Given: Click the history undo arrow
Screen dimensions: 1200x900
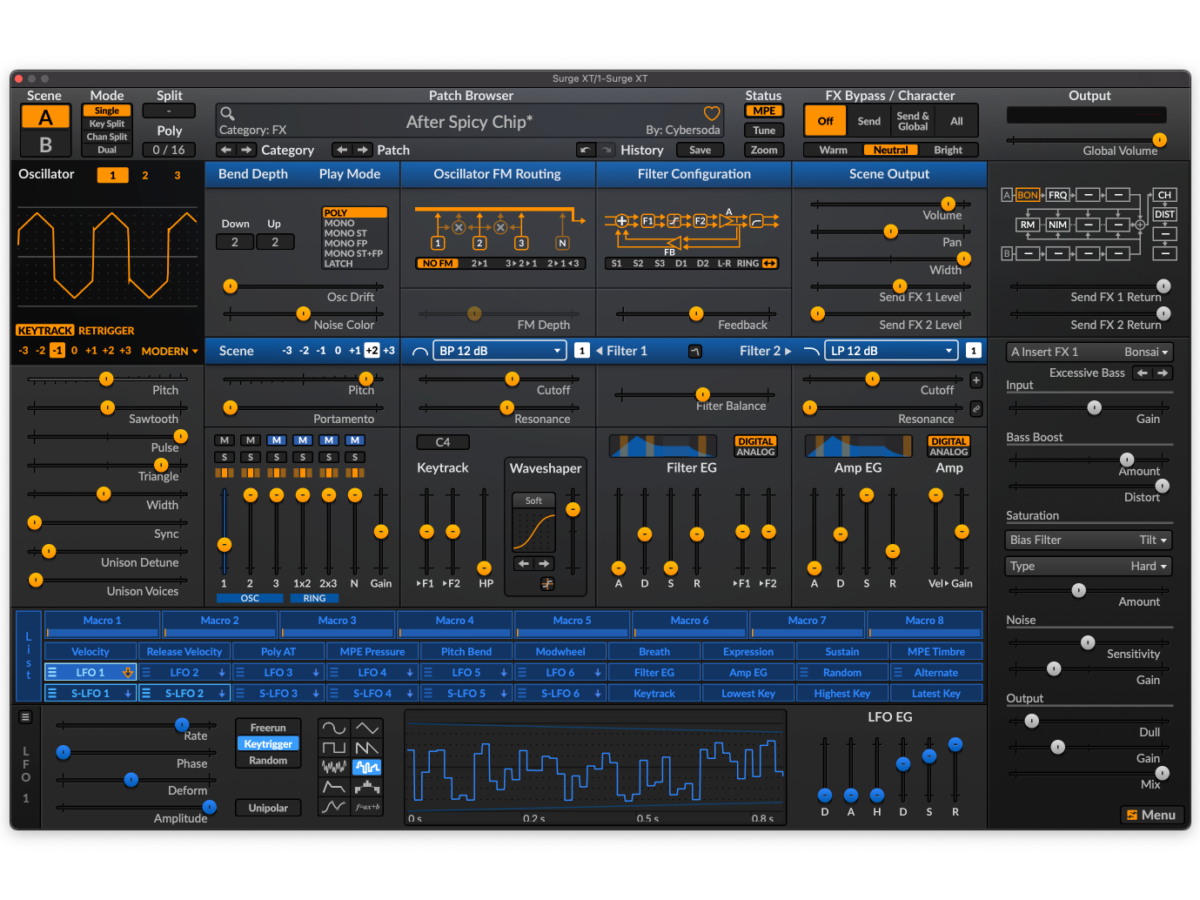Looking at the screenshot, I should [x=584, y=150].
